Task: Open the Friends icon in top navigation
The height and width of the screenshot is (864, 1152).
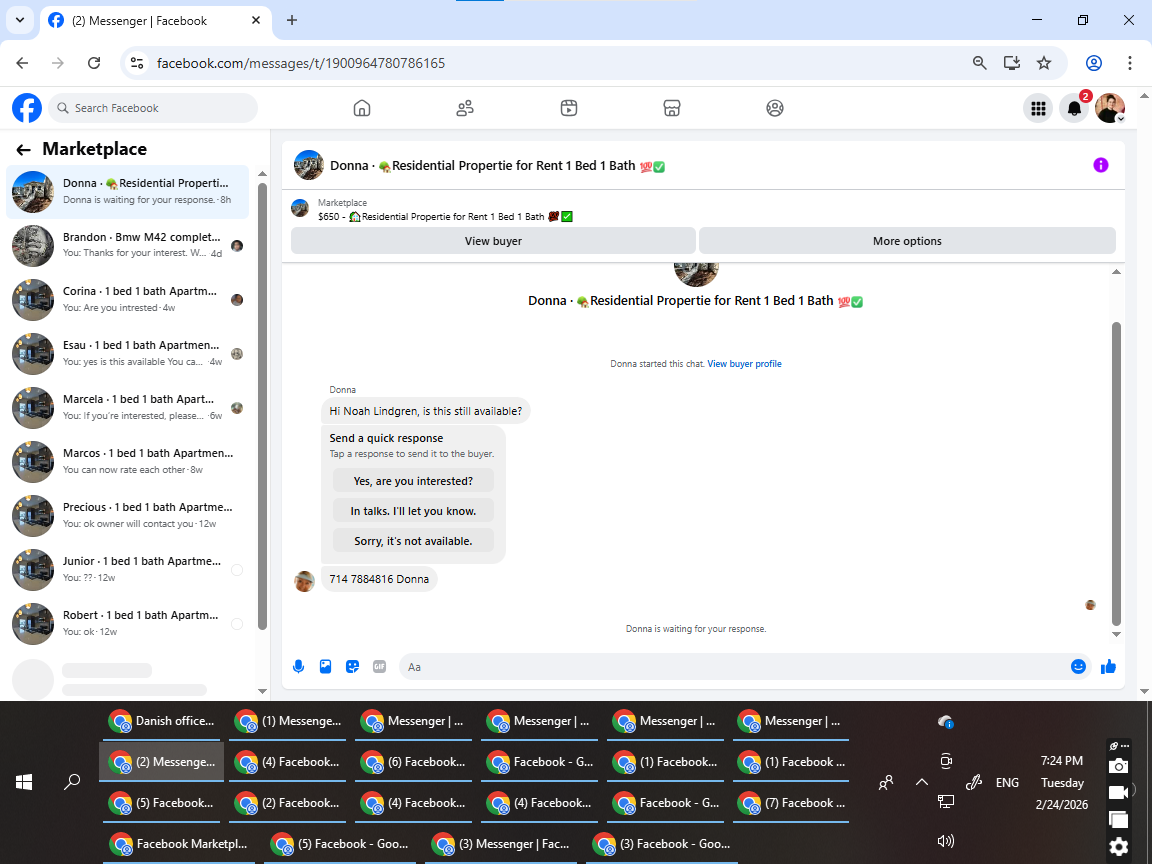Action: tap(465, 108)
